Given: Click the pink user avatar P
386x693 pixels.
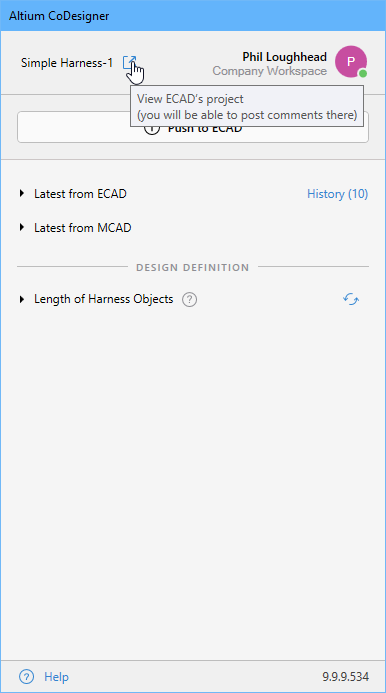Looking at the screenshot, I should click(x=351, y=62).
